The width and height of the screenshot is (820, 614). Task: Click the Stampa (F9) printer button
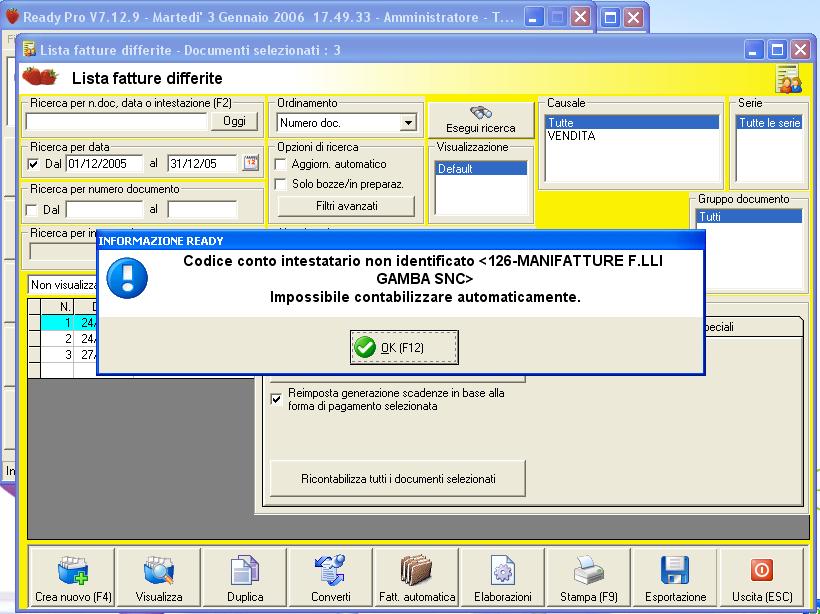coord(588,578)
